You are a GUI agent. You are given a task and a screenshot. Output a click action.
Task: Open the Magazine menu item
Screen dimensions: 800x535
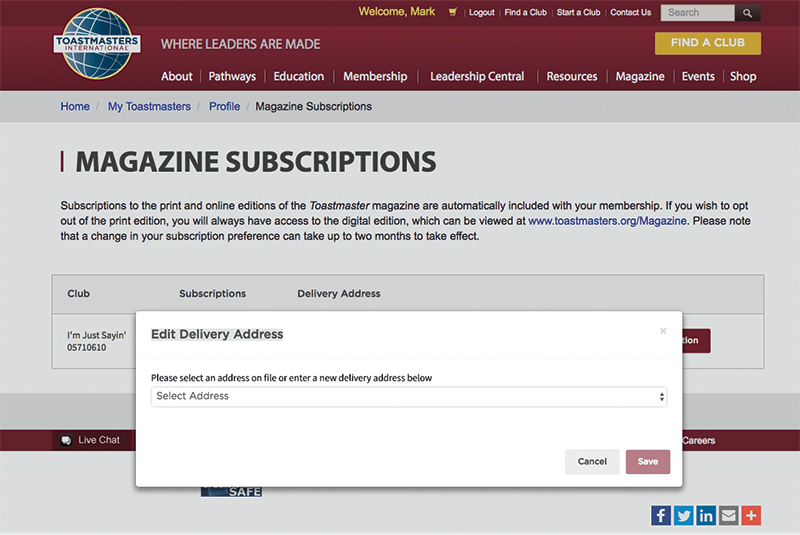640,77
